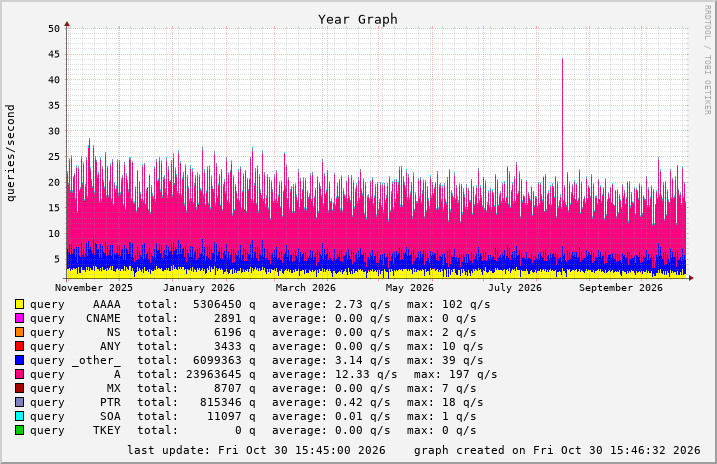Image resolution: width=717 pixels, height=464 pixels.
Task: Click the SOA average '0.01 q/s'
Action: (x=363, y=416)
